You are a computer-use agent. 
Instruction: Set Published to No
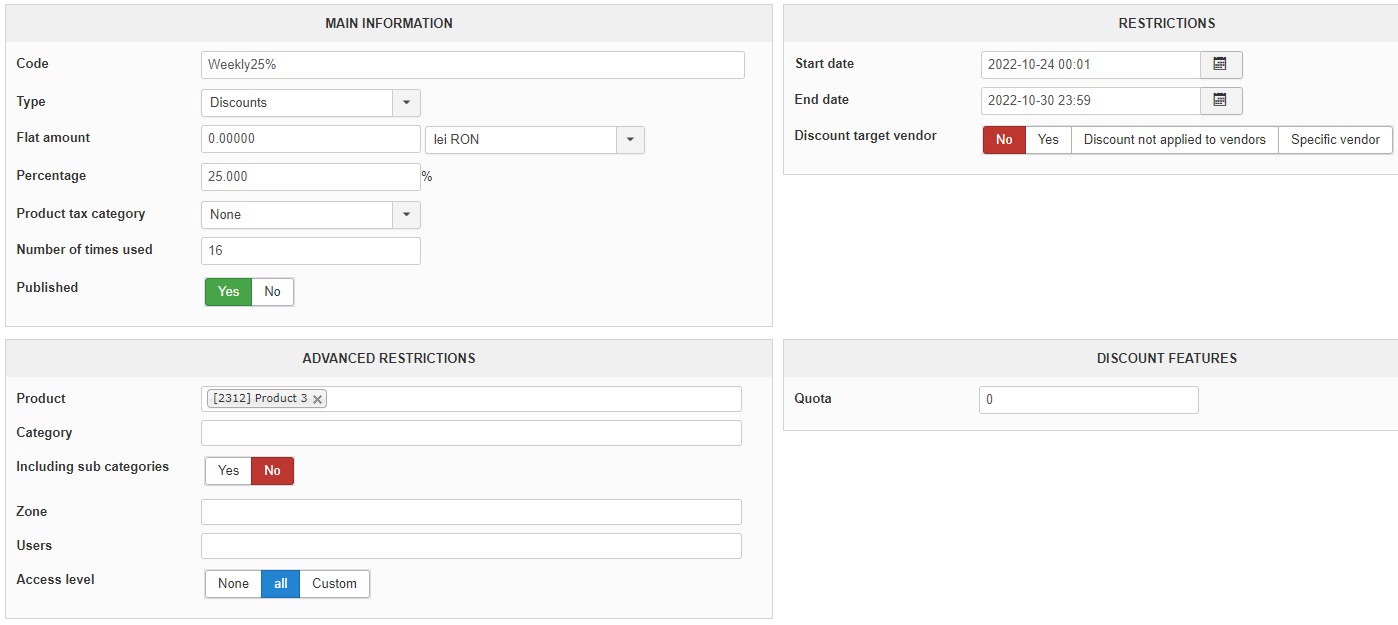click(x=272, y=291)
